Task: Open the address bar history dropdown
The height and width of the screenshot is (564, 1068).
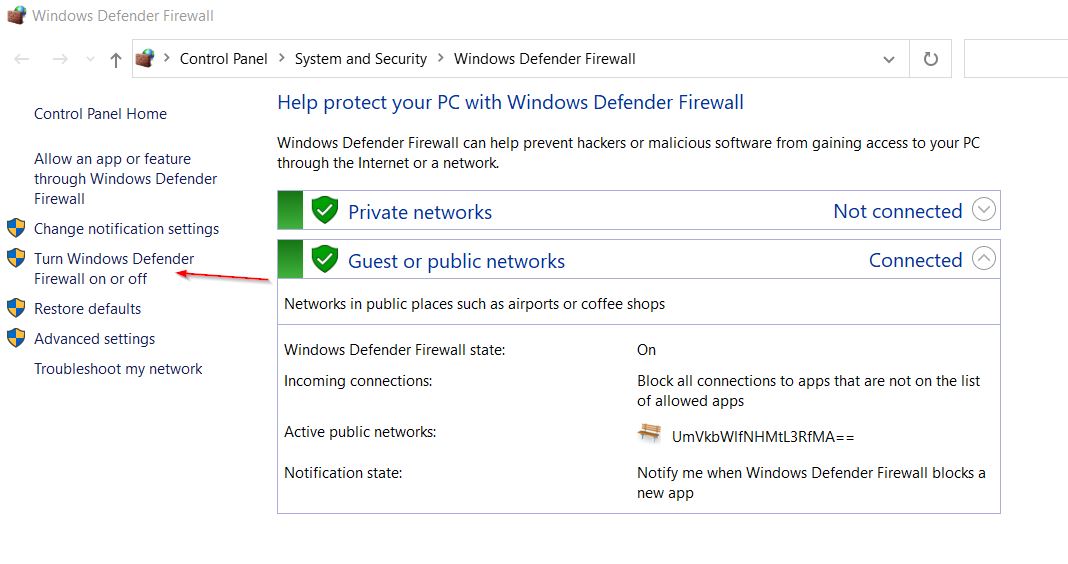Action: [889, 59]
